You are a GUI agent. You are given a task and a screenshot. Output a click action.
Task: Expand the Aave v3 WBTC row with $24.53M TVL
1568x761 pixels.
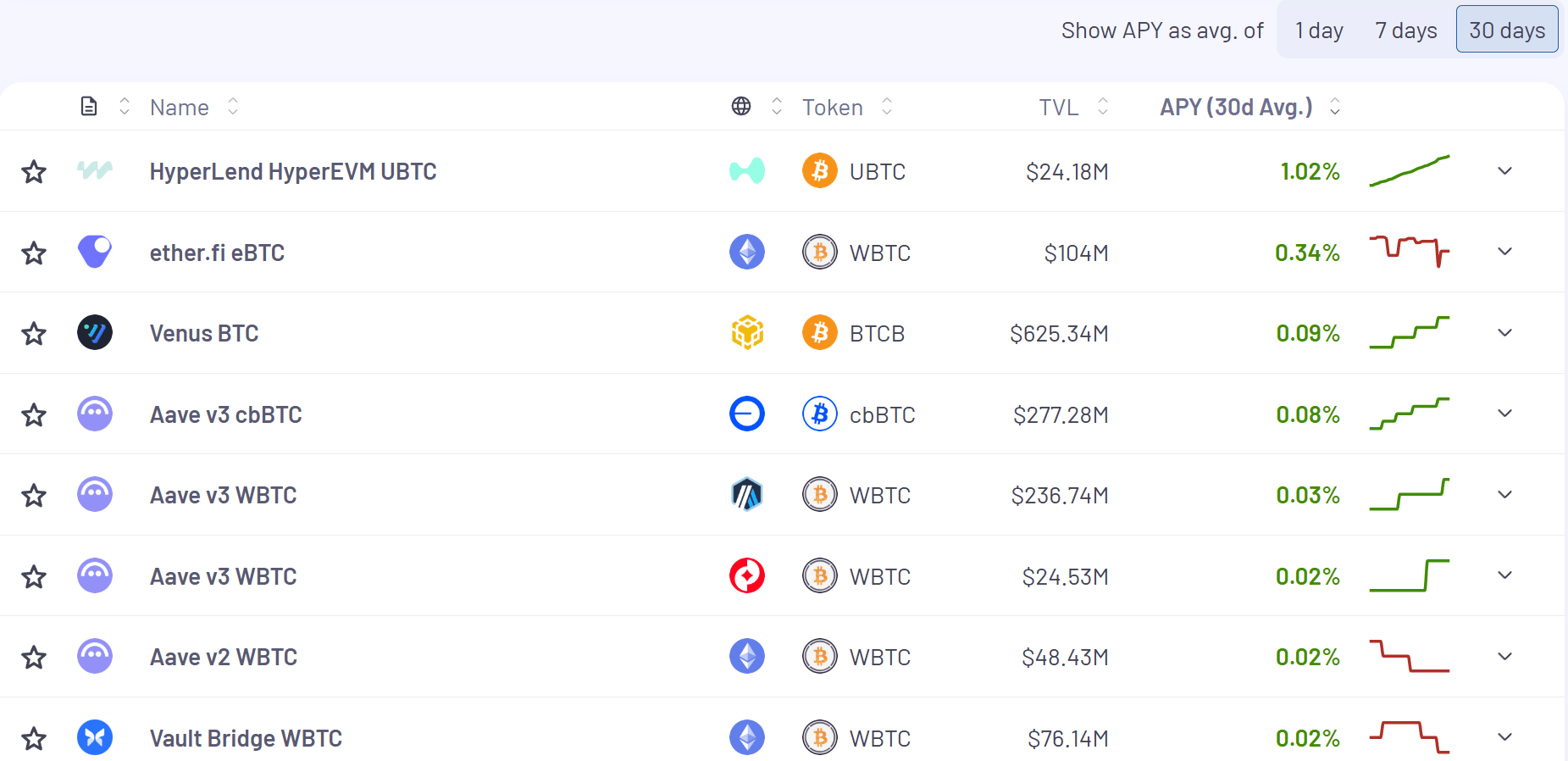[1504, 575]
